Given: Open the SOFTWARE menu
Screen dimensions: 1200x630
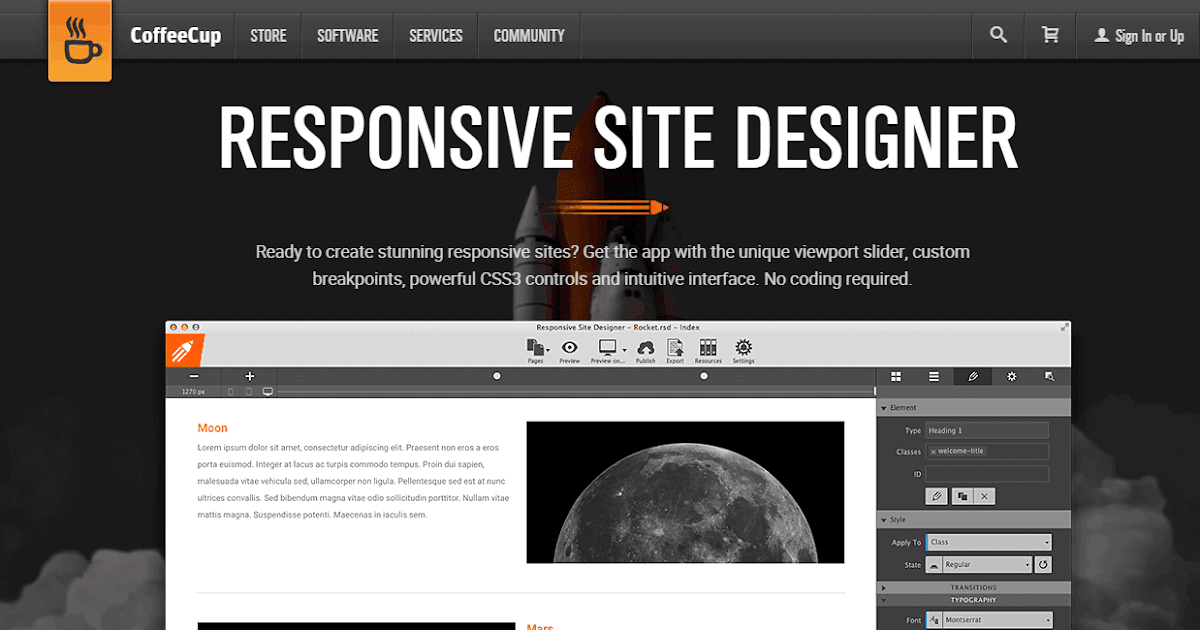Looking at the screenshot, I should (348, 36).
